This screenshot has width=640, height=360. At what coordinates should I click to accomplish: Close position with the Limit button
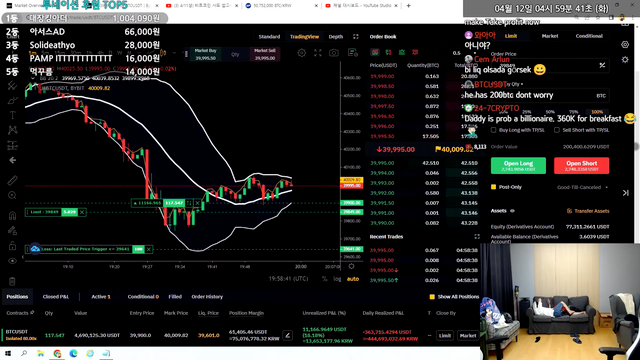pyautogui.click(x=445, y=336)
